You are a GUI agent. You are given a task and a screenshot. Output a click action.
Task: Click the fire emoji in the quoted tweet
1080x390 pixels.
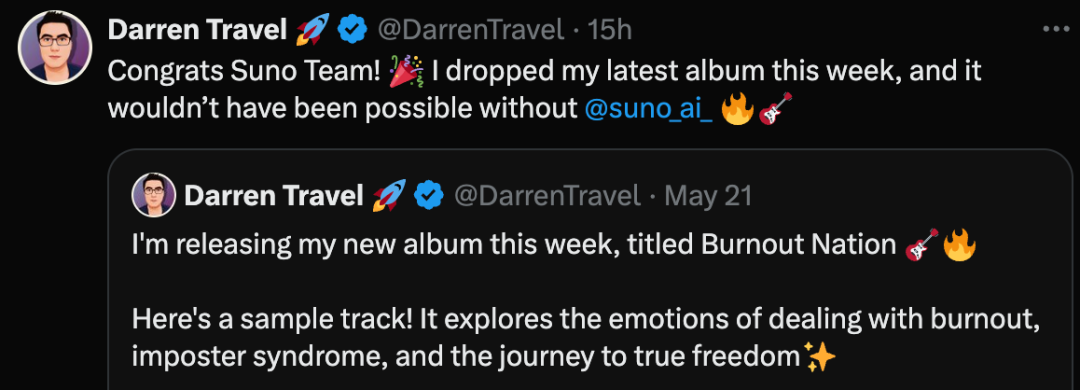[959, 245]
